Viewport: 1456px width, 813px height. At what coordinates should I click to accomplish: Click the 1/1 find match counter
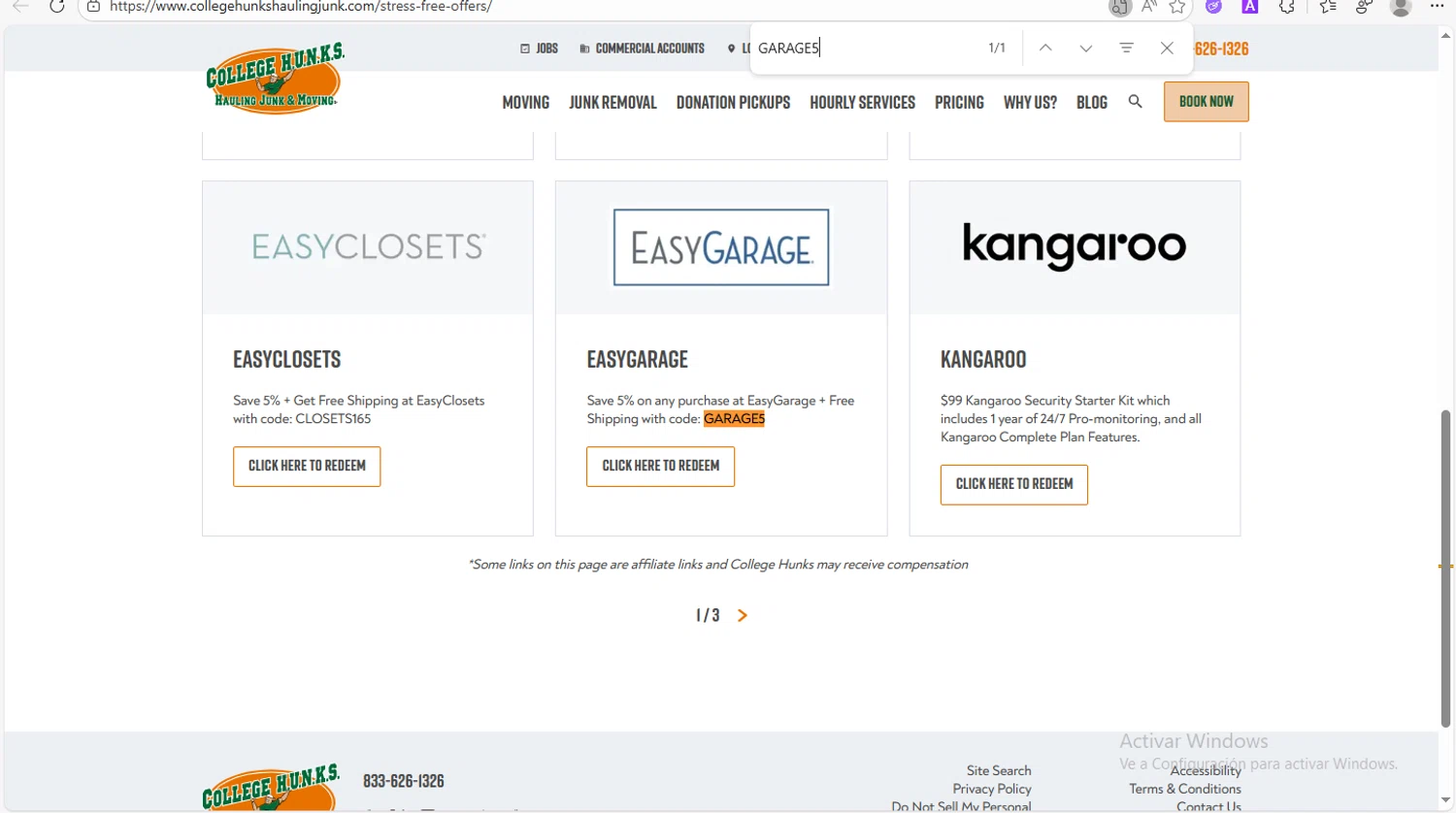tap(997, 48)
